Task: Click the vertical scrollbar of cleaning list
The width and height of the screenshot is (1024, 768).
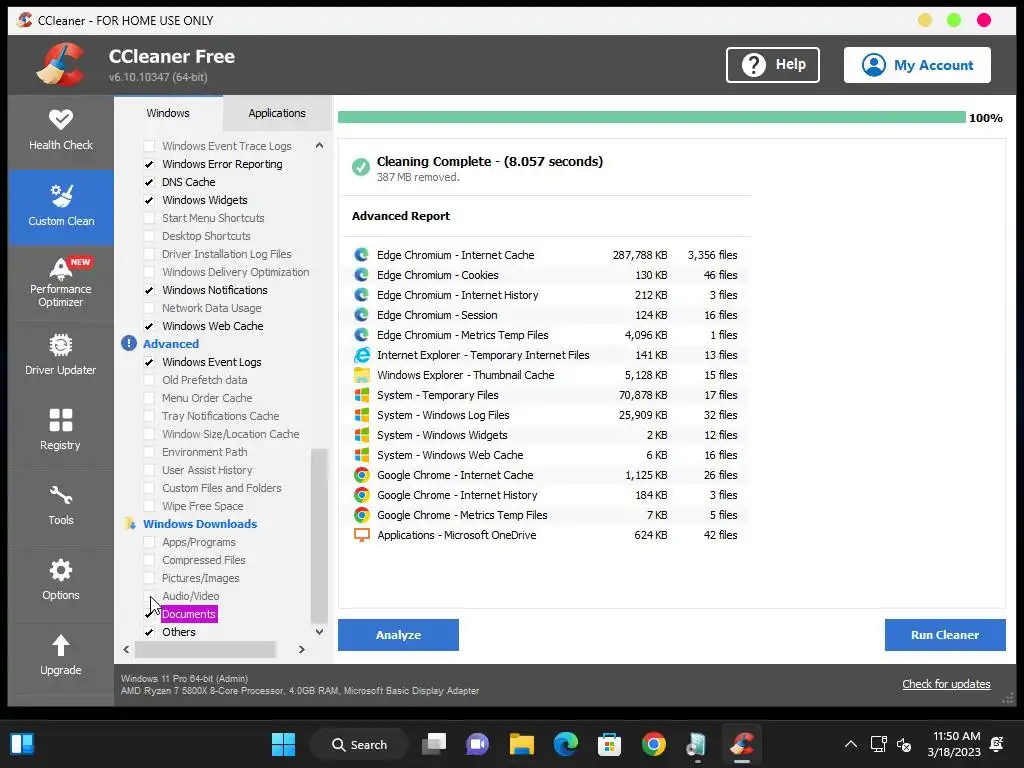Action: click(x=319, y=536)
